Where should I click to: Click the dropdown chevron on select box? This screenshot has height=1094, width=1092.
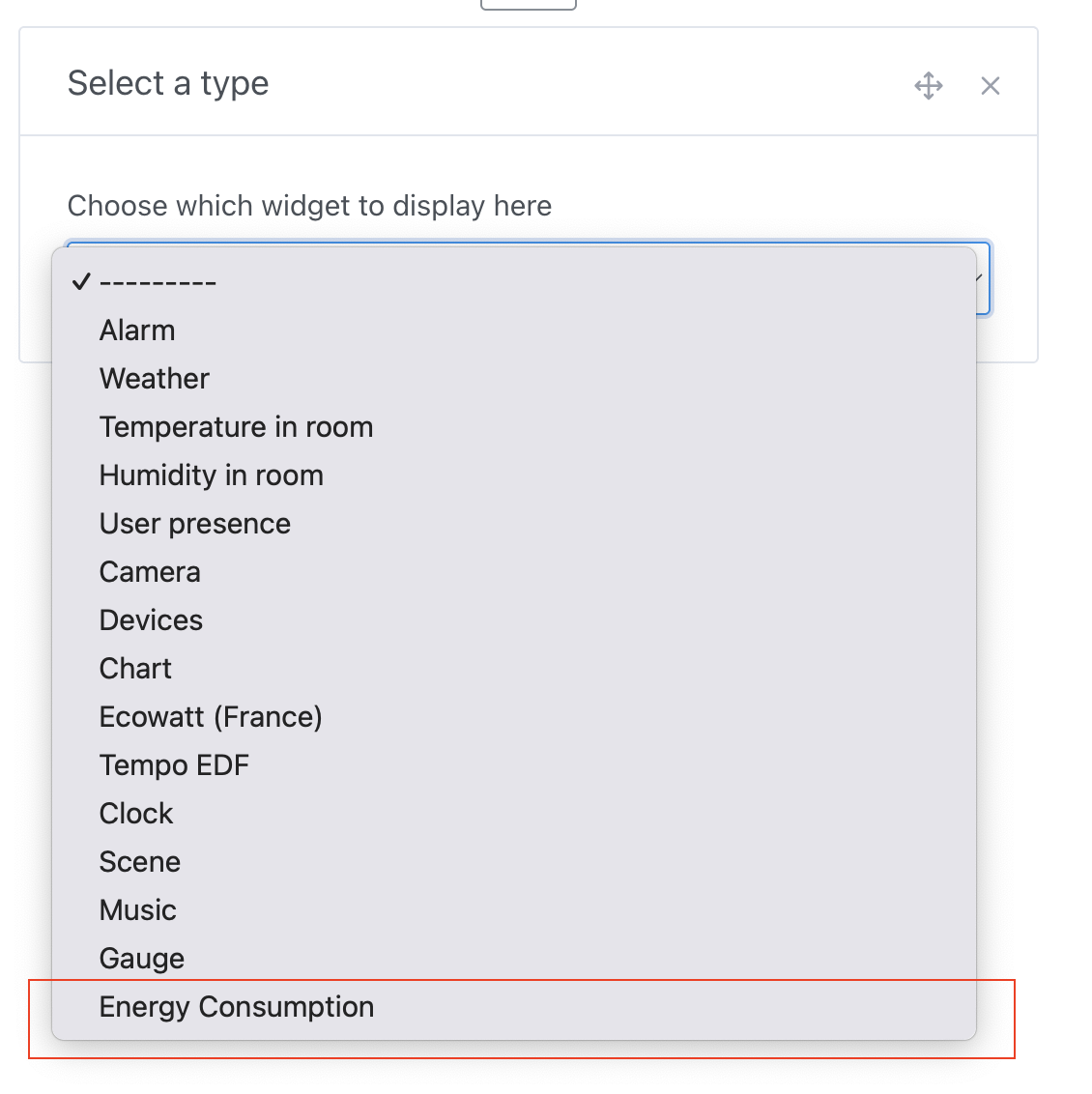[x=978, y=279]
